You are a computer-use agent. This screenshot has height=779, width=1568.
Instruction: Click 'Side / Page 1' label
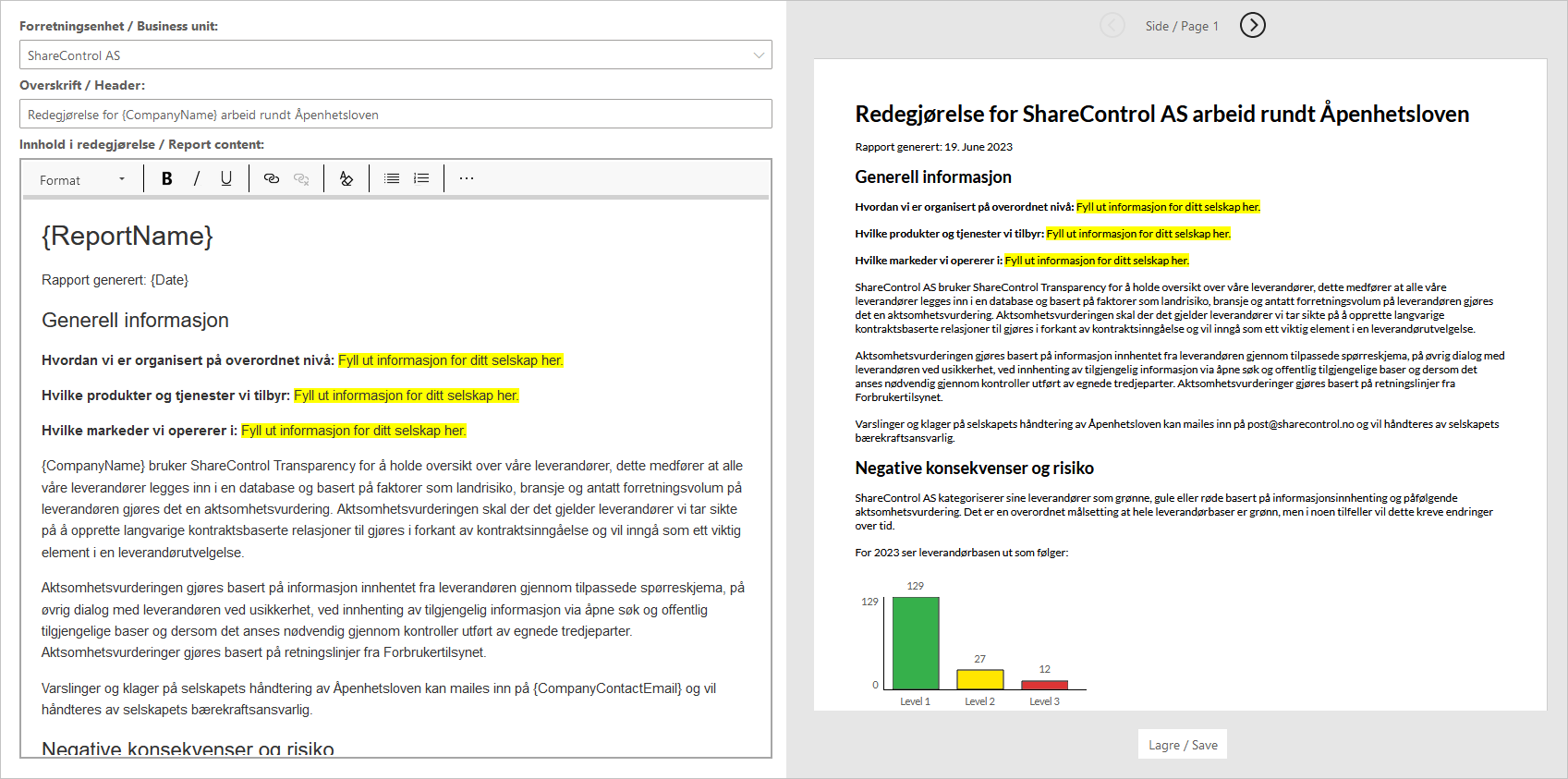point(1182,26)
